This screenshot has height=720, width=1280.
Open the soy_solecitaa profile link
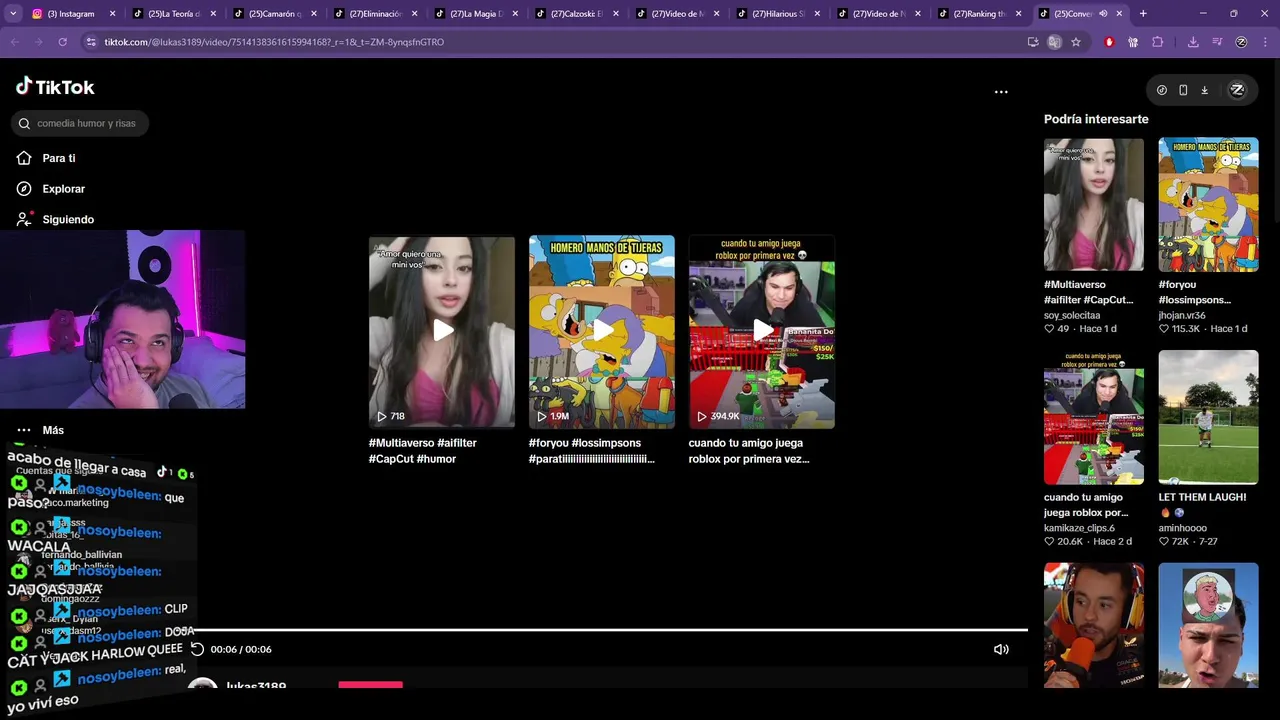(x=1072, y=315)
